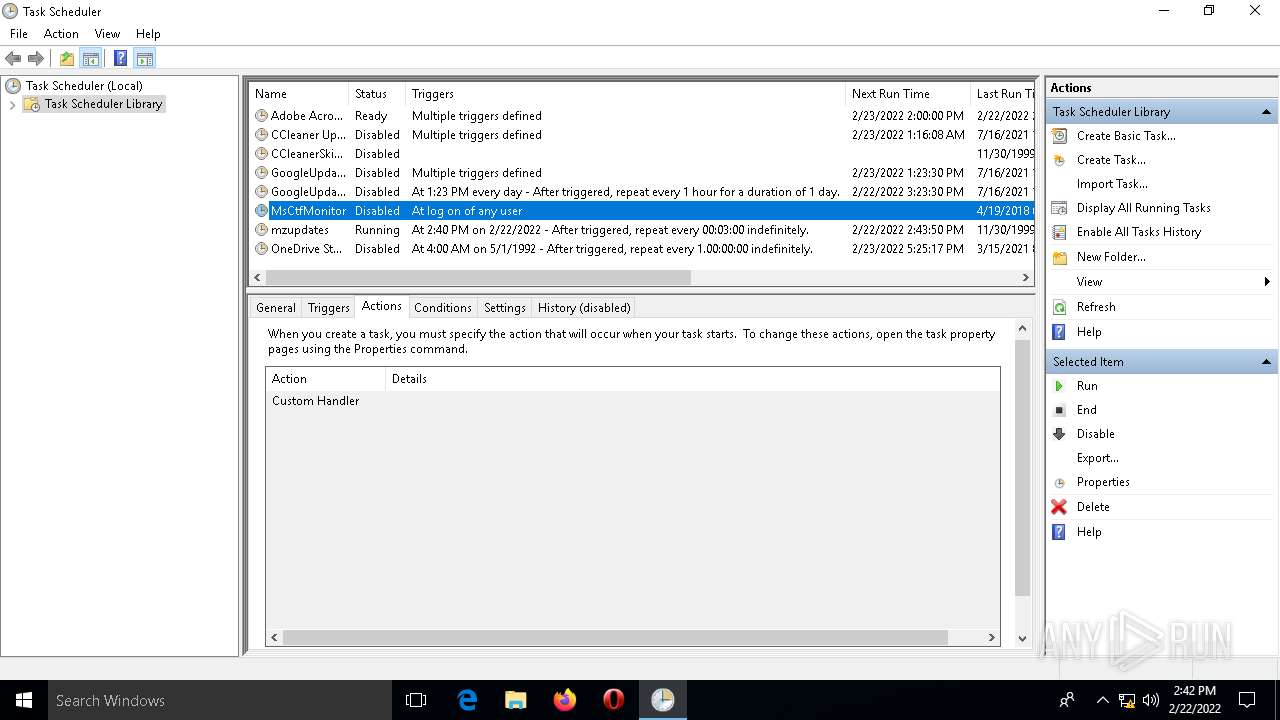Click the Properties clock icon
Screen dimensions: 1280x720
pos(1060,482)
